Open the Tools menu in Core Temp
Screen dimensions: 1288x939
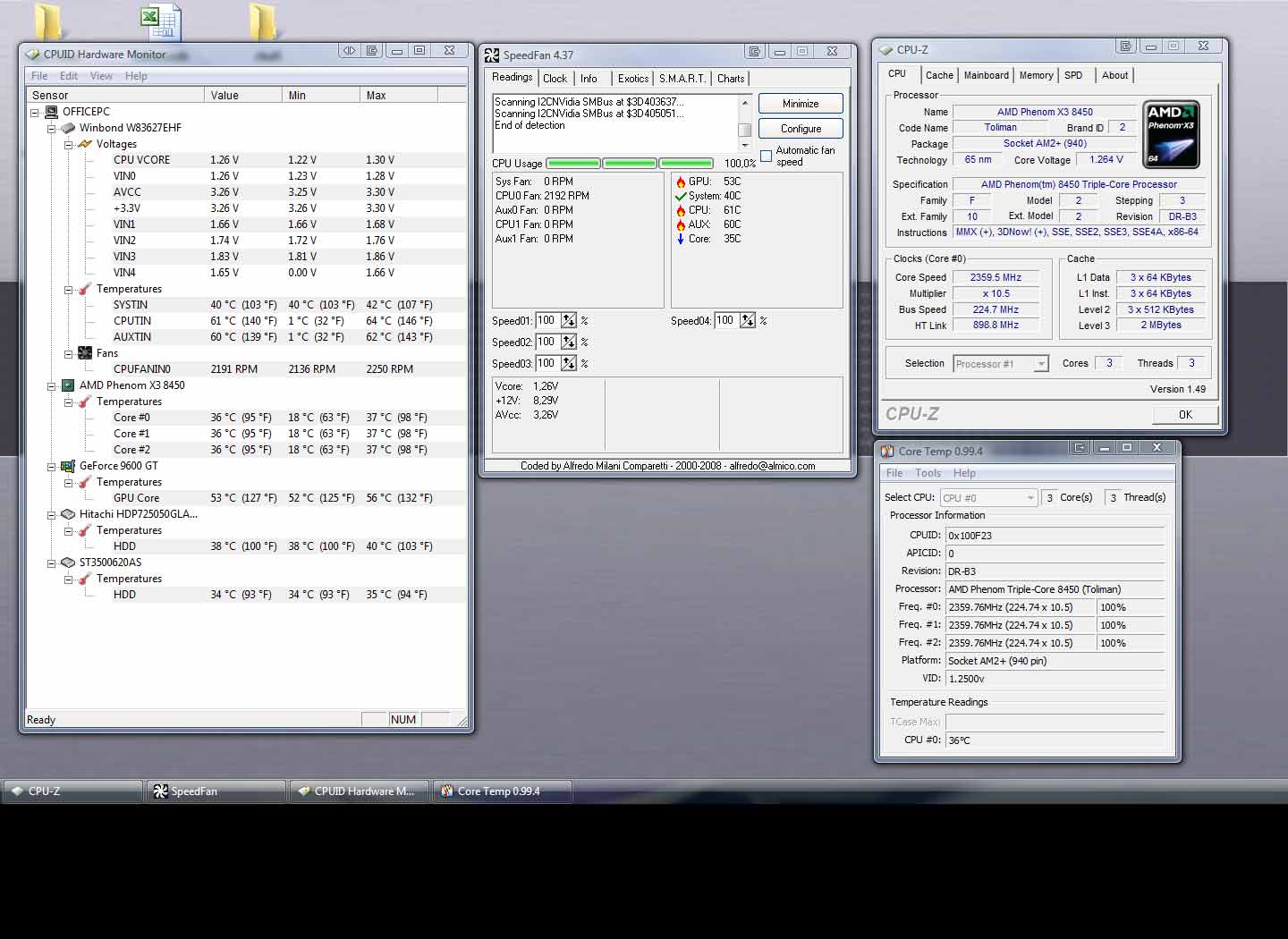pos(928,473)
